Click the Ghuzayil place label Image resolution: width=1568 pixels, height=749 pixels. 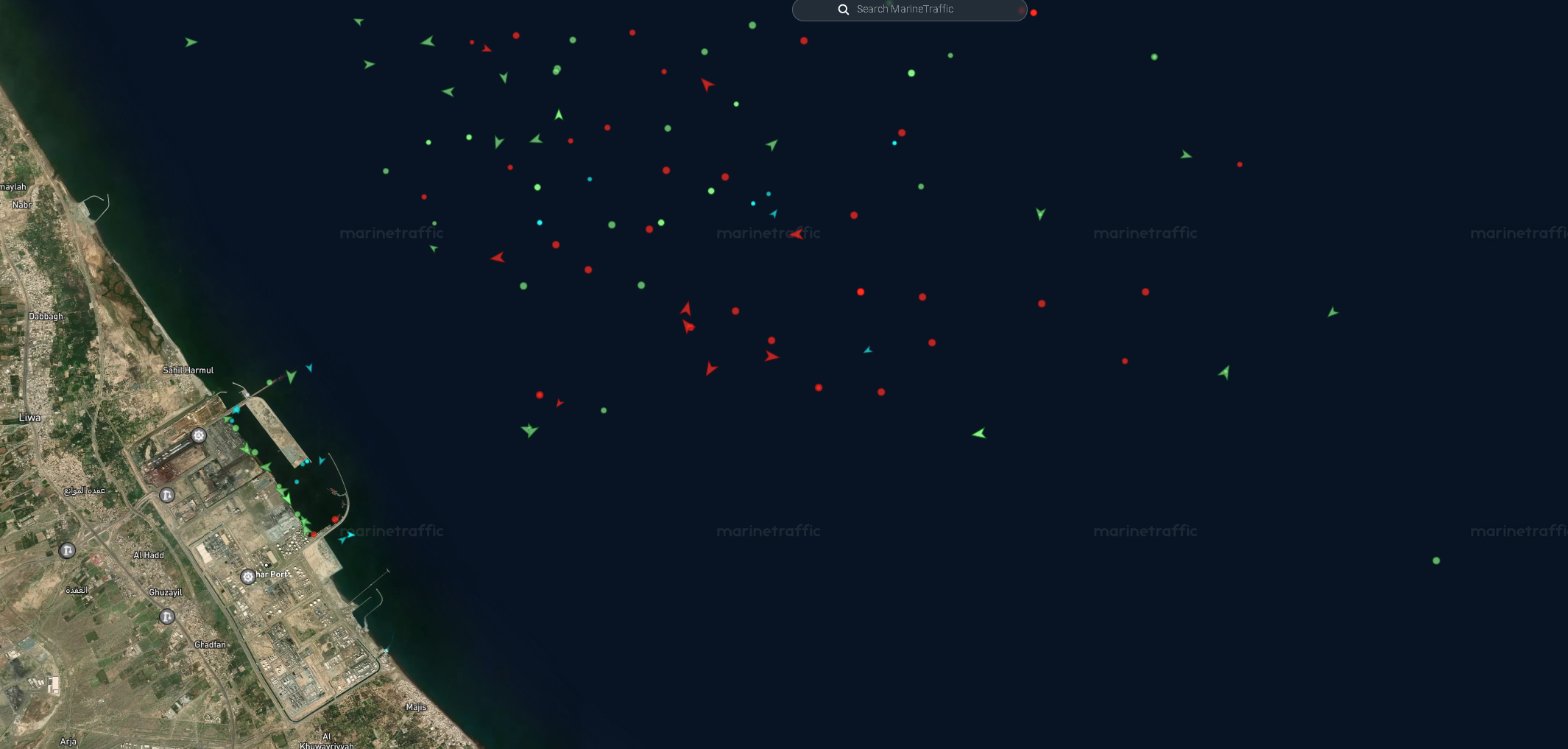(166, 592)
